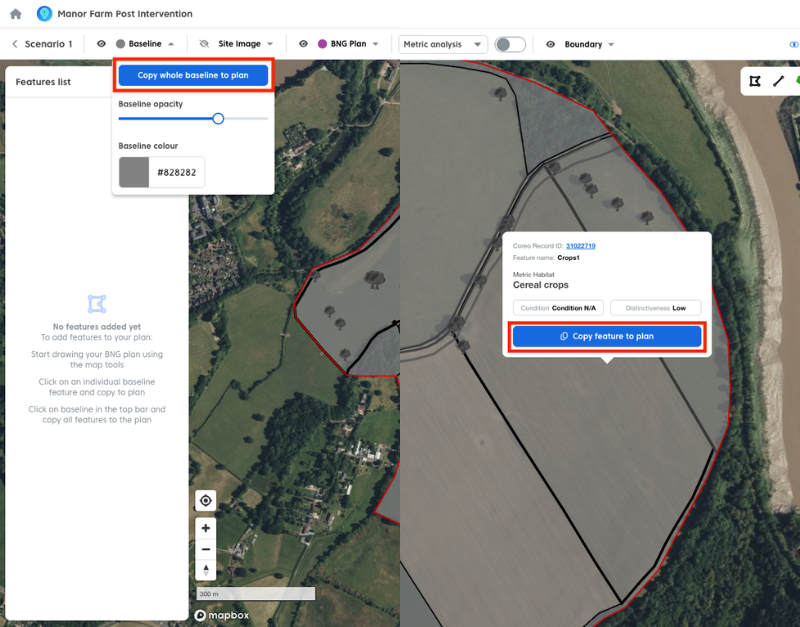Go to the home icon
This screenshot has height=627, width=800.
click(x=15, y=14)
